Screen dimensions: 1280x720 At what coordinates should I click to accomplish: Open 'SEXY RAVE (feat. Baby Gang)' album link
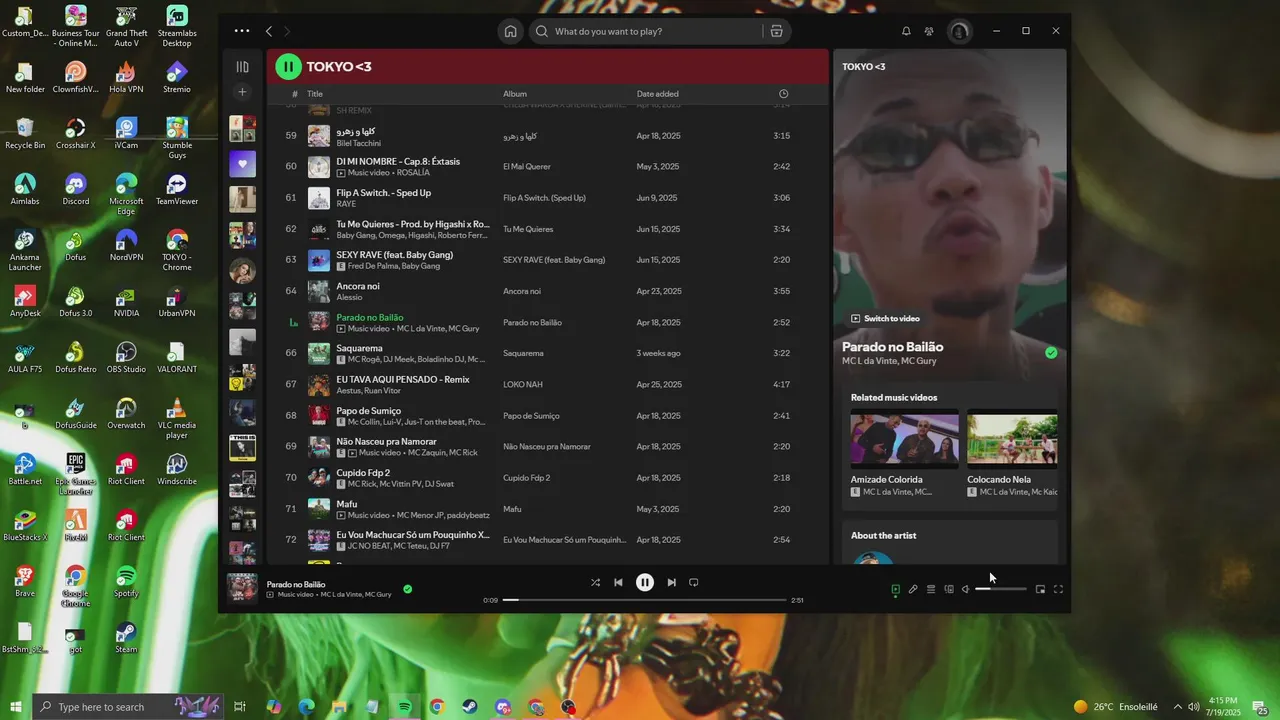point(554,260)
